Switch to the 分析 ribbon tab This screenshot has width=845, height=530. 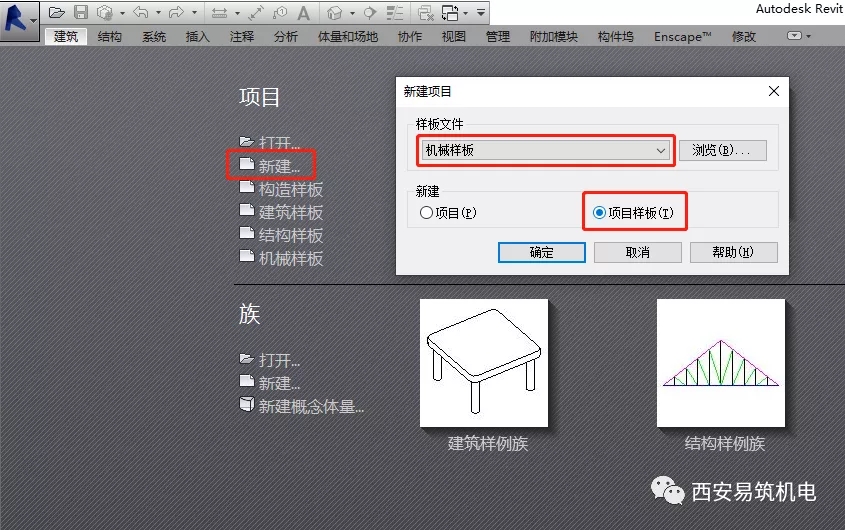click(x=286, y=36)
